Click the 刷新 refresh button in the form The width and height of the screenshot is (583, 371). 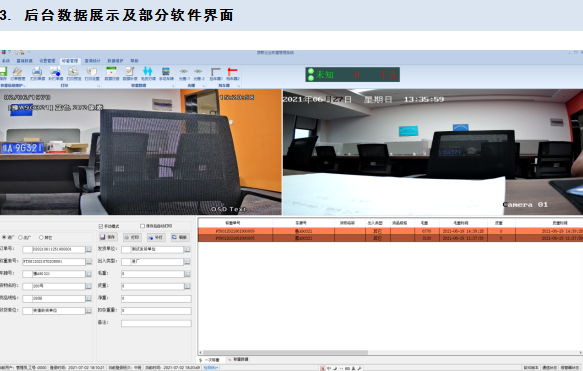pos(180,237)
